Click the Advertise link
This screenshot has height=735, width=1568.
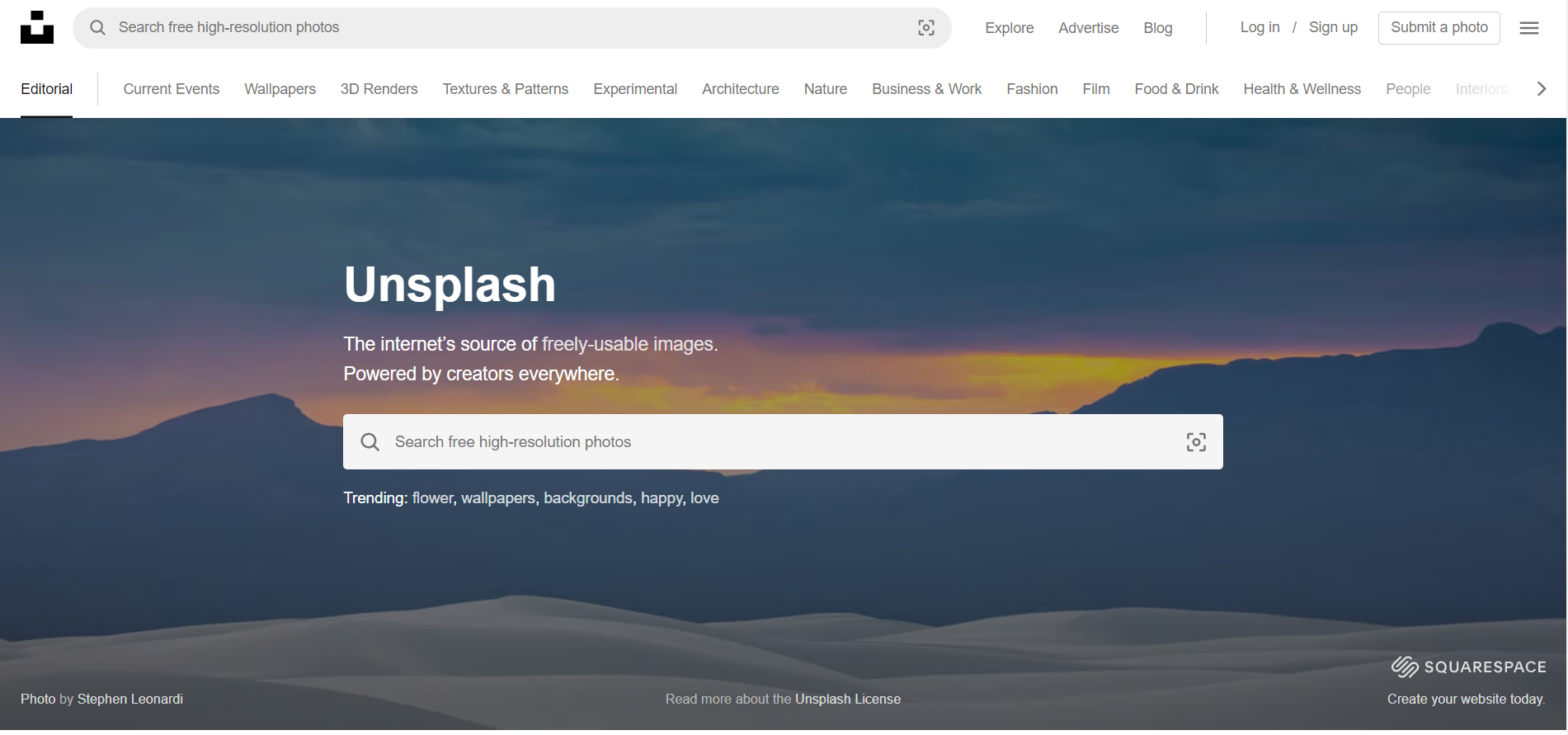pos(1089,28)
